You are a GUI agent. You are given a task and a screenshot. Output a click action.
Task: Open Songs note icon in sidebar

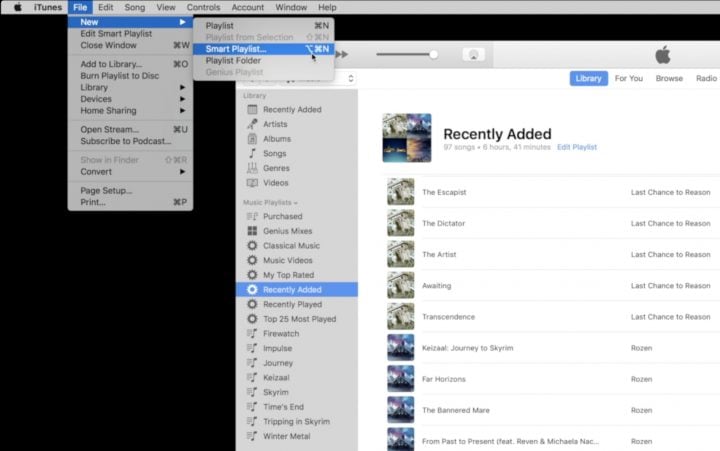[252, 153]
